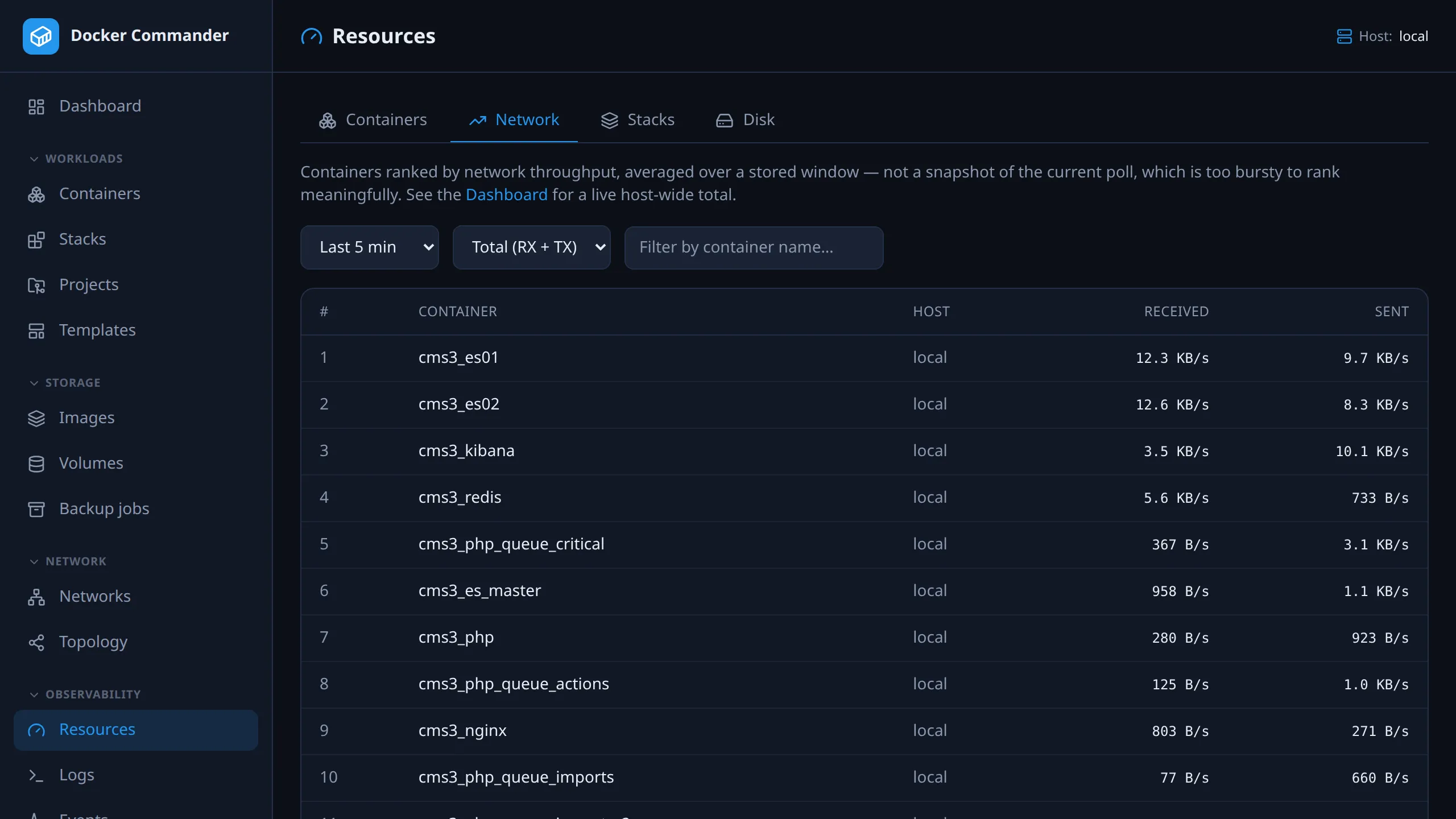The image size is (1456, 819).
Task: Open Dashboard via its sidebar icon
Action: coord(36,106)
